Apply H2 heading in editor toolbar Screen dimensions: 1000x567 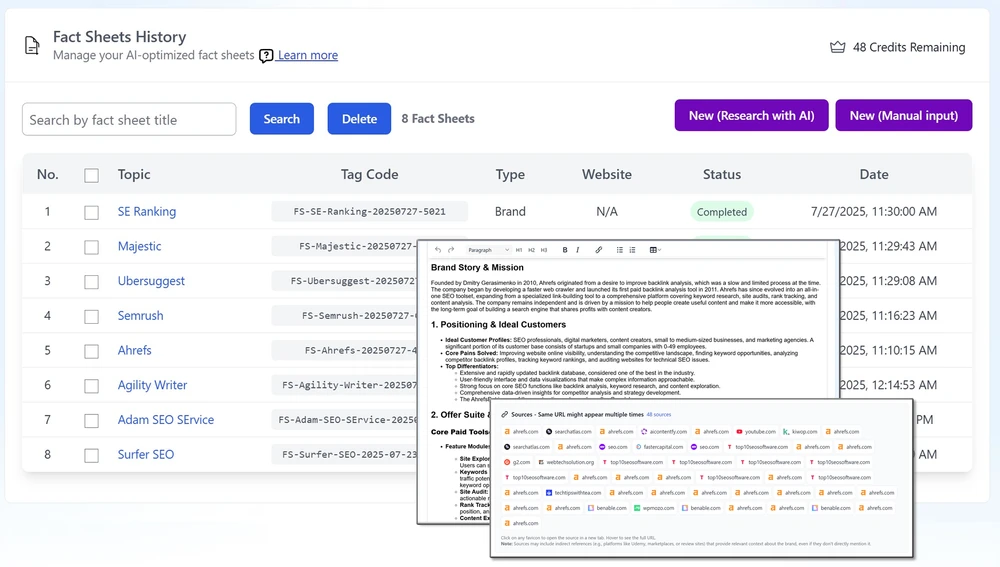pos(531,250)
